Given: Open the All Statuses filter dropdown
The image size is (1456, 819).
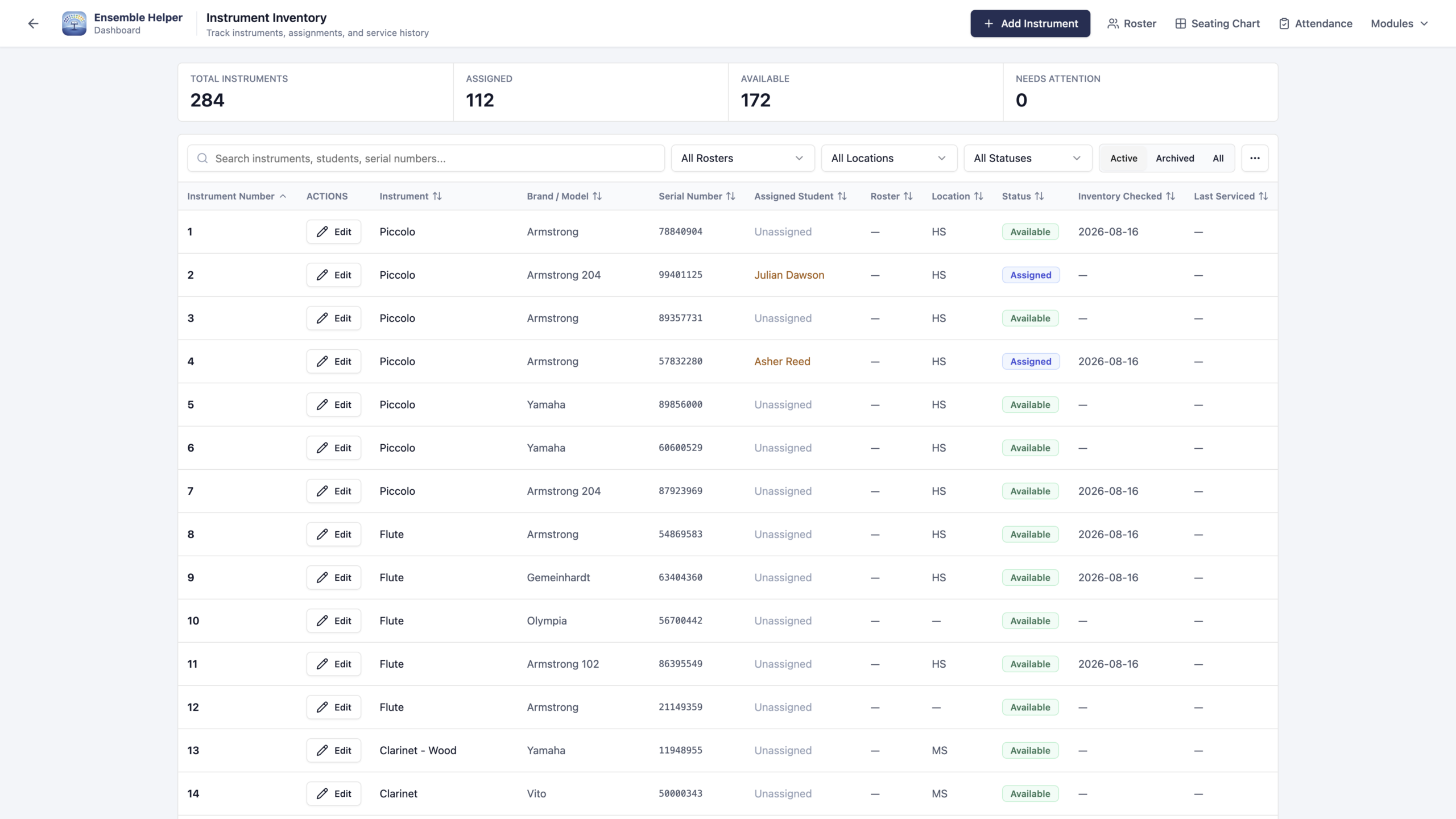Looking at the screenshot, I should (x=1028, y=158).
